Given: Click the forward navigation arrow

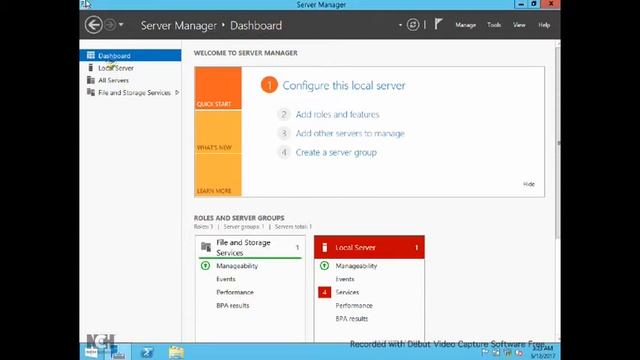Looking at the screenshot, I should [110, 25].
